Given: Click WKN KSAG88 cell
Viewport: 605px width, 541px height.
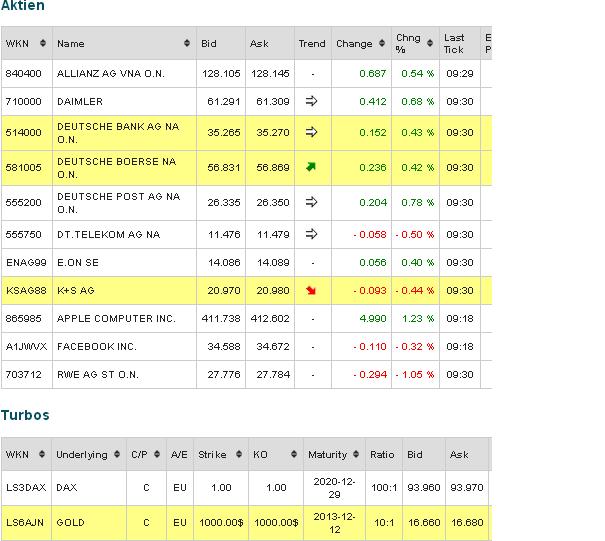Looking at the screenshot, I should [26, 291].
